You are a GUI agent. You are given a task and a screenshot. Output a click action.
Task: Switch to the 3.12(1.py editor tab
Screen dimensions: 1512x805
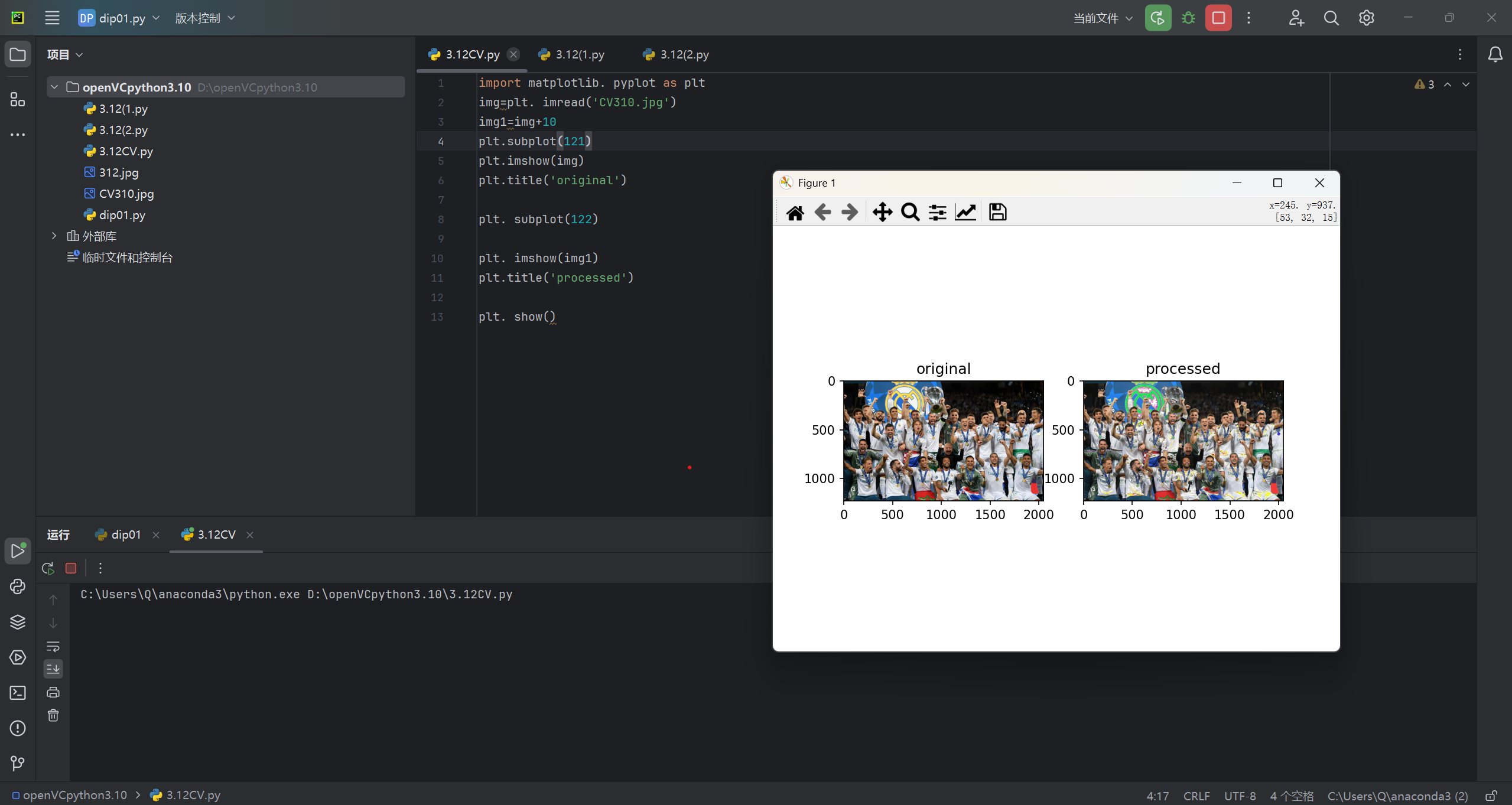pos(579,54)
